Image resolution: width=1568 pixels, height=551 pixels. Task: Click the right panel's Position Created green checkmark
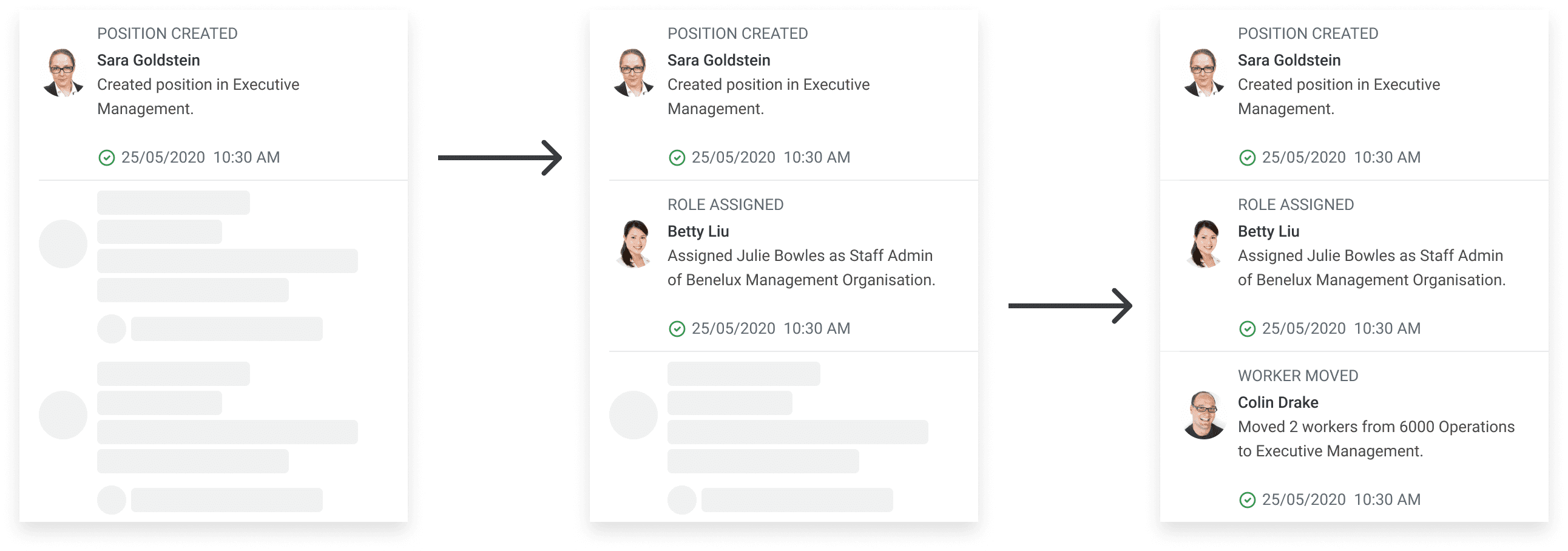pyautogui.click(x=1247, y=158)
